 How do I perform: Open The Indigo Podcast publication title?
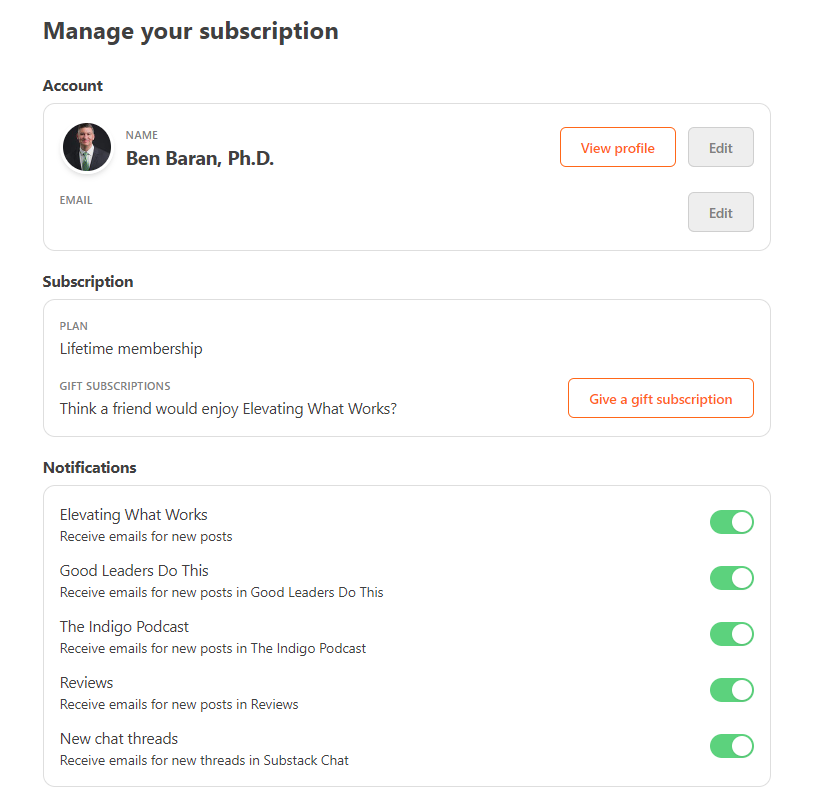click(124, 626)
